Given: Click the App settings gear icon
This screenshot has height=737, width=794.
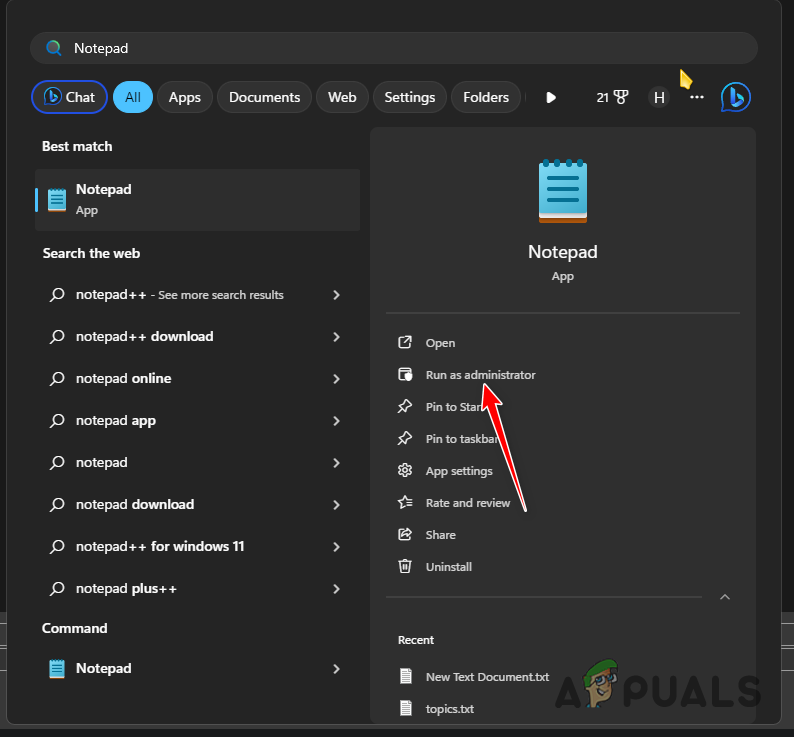Looking at the screenshot, I should point(405,470).
